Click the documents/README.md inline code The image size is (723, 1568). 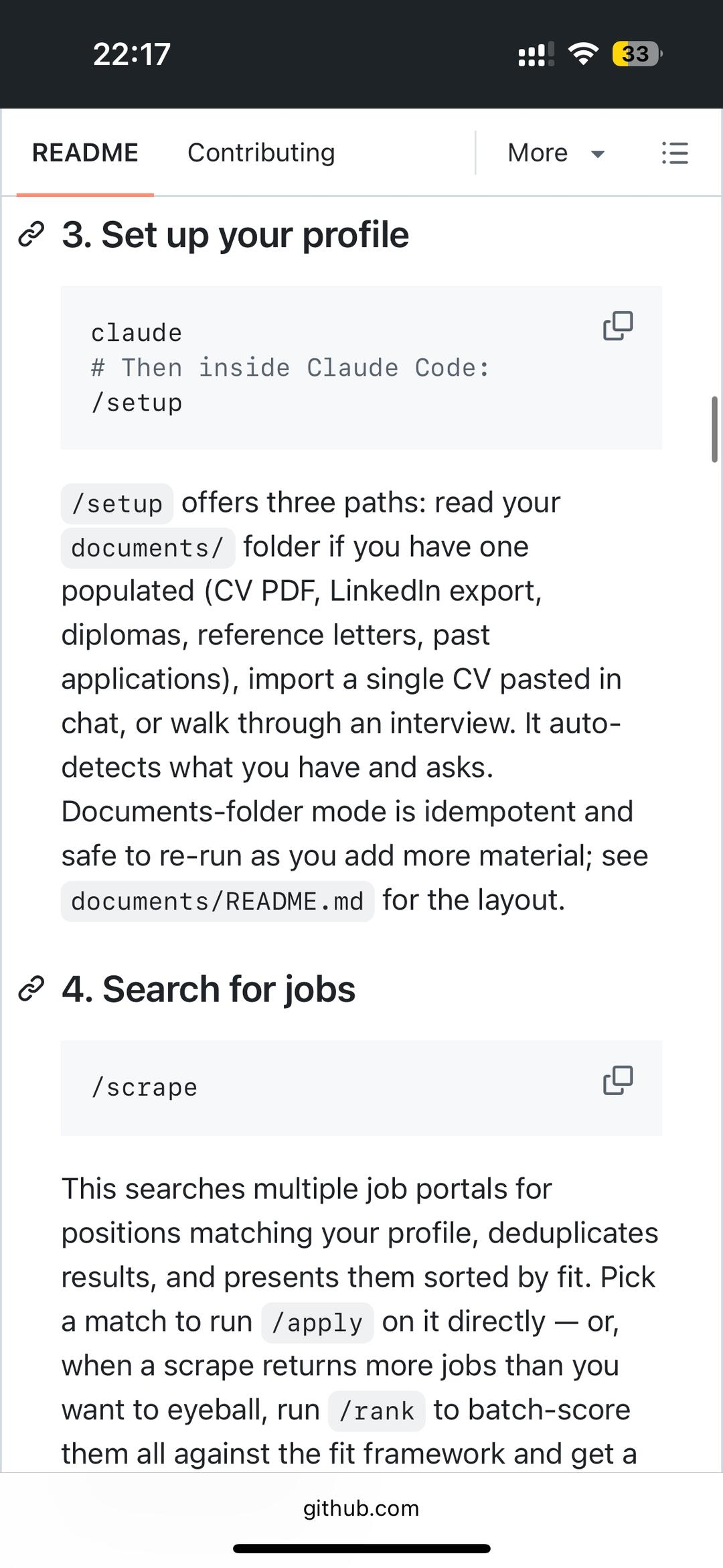[x=218, y=902]
